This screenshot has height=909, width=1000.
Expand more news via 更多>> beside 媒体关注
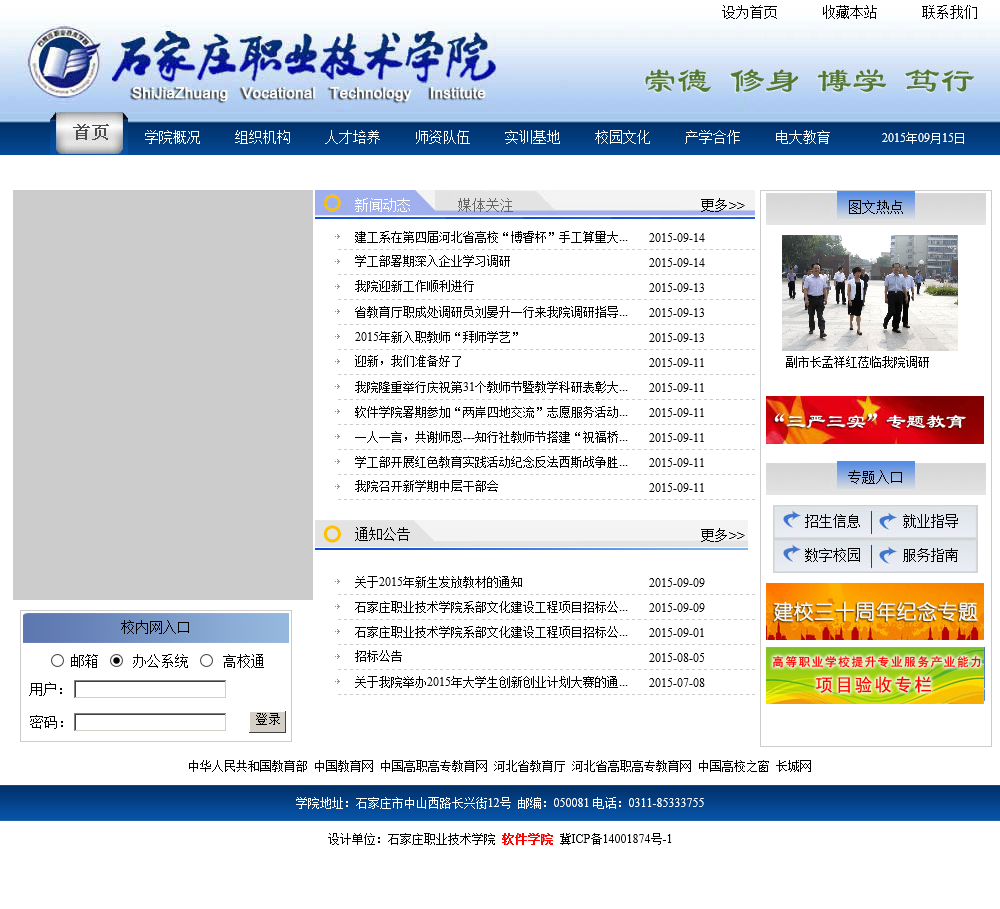[x=722, y=205]
